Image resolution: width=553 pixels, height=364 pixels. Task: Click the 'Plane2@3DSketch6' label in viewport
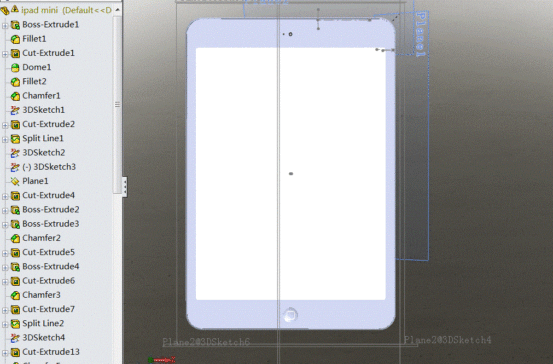(x=206, y=342)
